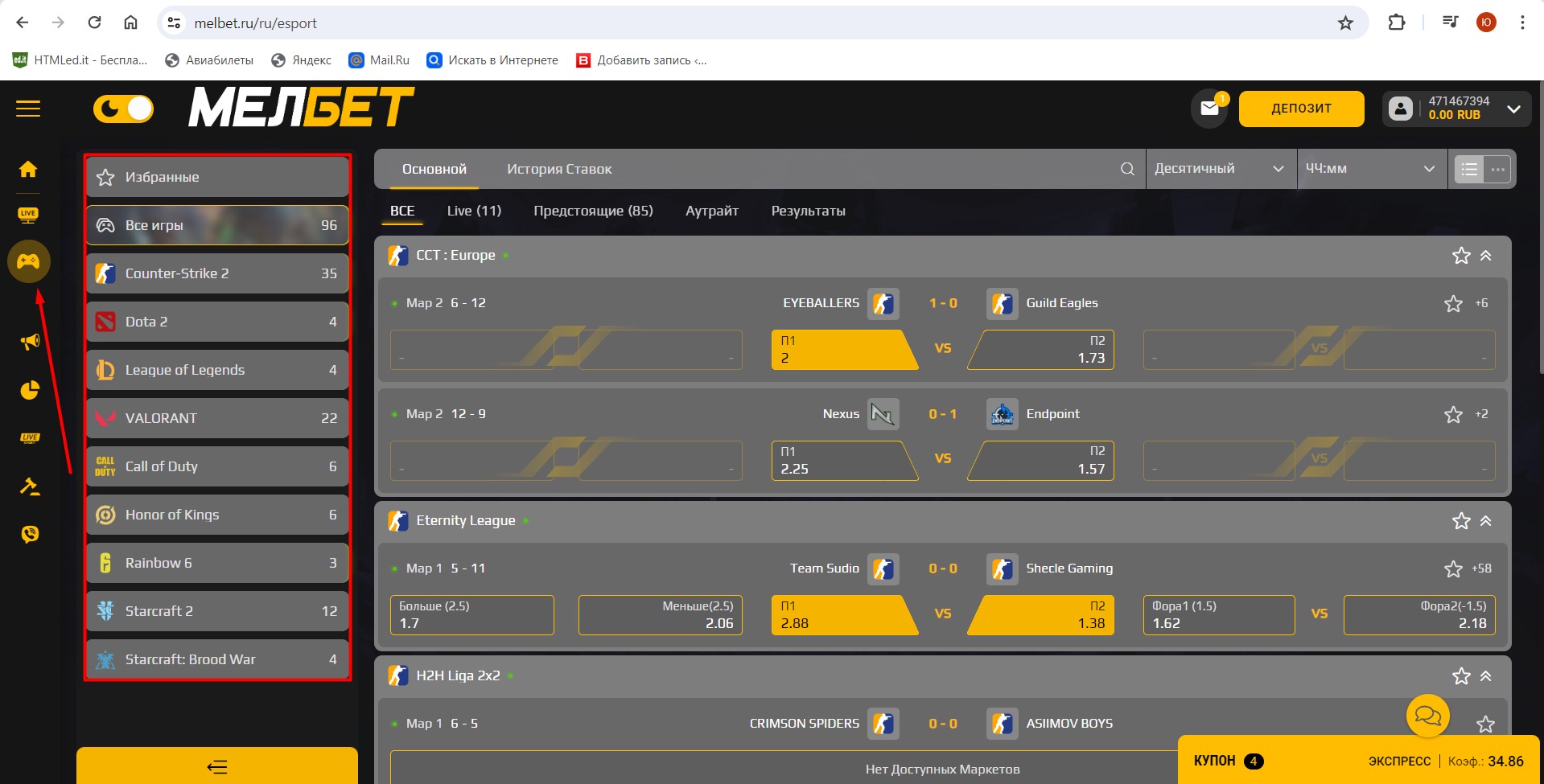Viewport: 1544px width, 784px height.
Task: Open phone support sidebar icon
Action: point(30,534)
